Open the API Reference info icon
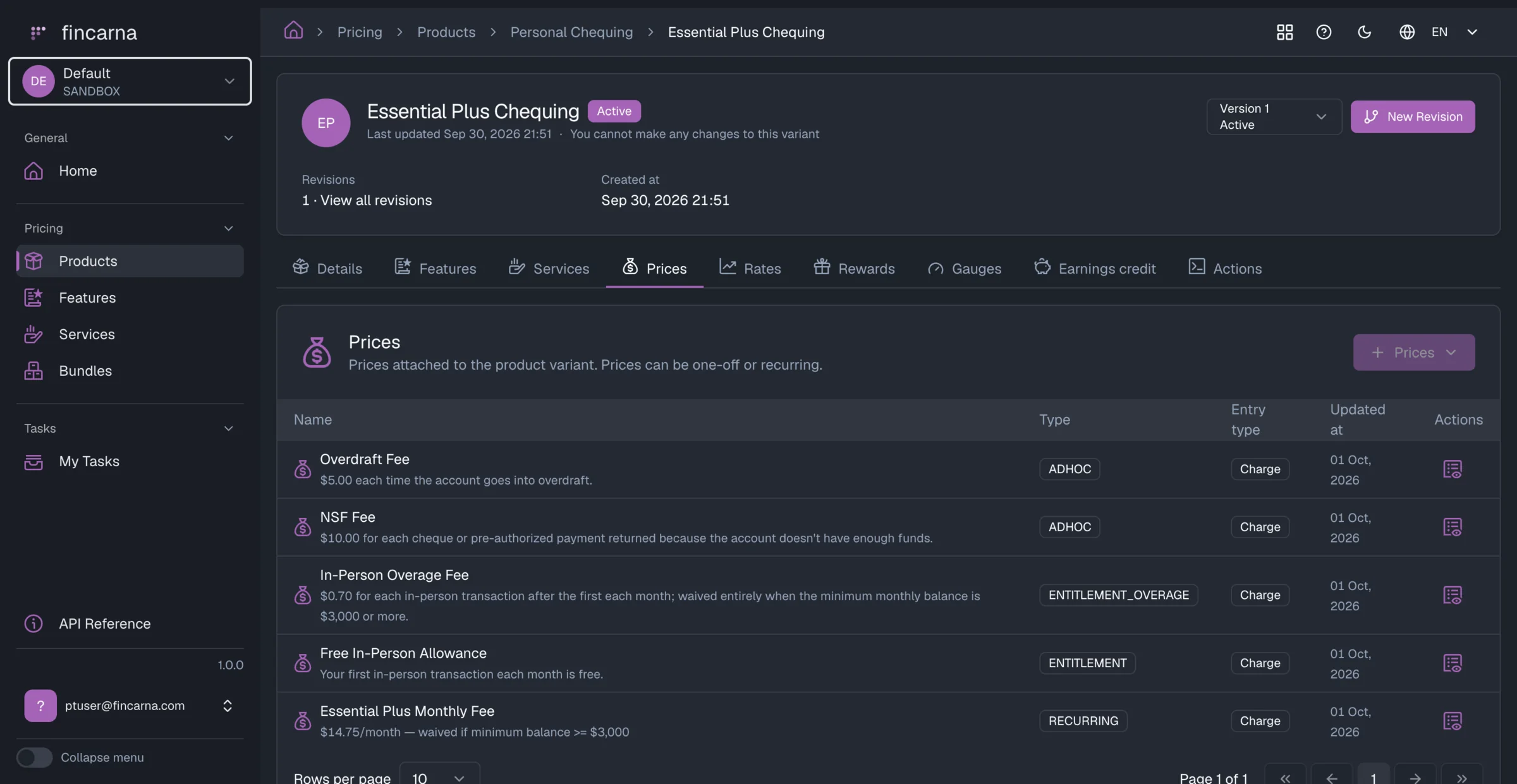Image resolution: width=1517 pixels, height=784 pixels. tap(34, 624)
